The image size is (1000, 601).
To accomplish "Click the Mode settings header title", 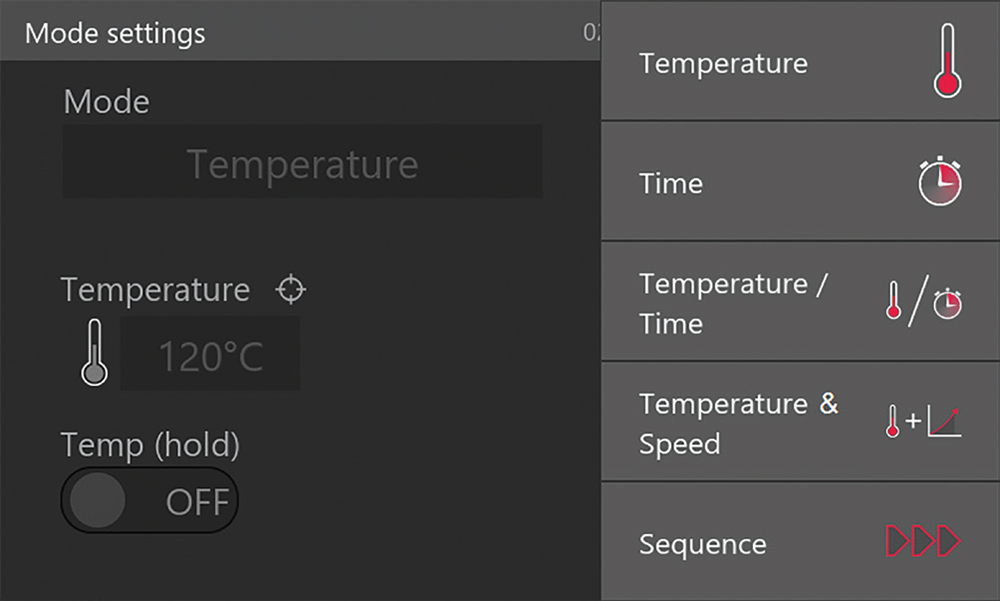I will pyautogui.click(x=115, y=33).
